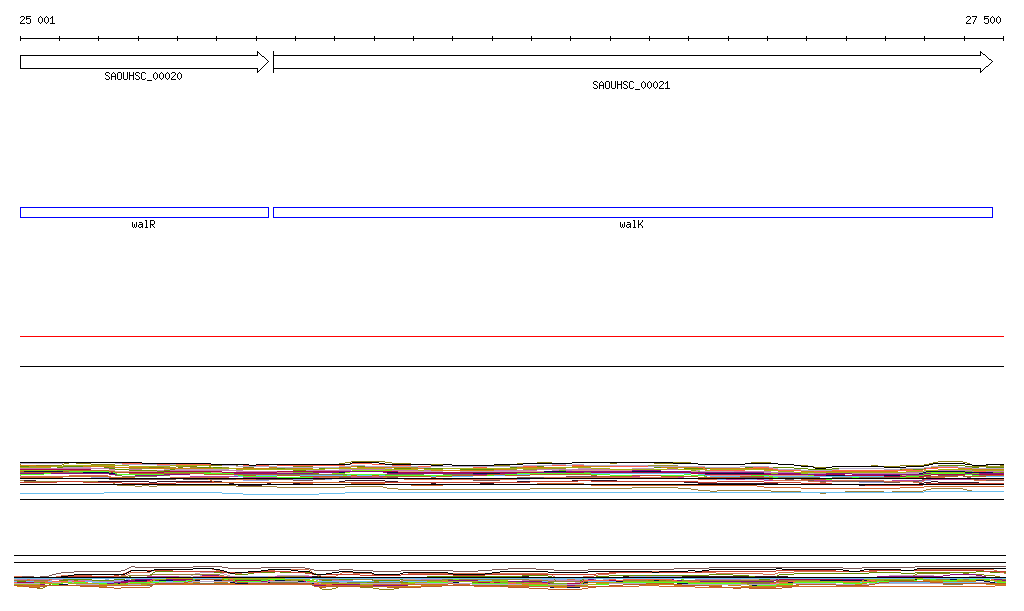Click the red horizontal track line
Screen dimensions: 1024x611
click(x=512, y=337)
